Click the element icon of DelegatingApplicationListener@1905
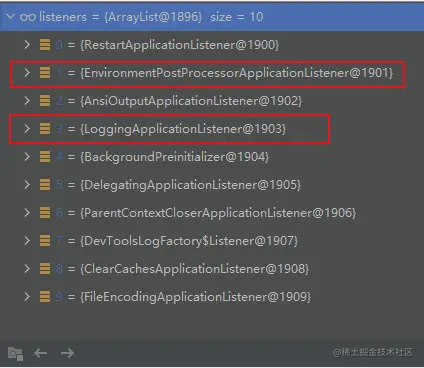The width and height of the screenshot is (424, 368). pyautogui.click(x=45, y=184)
